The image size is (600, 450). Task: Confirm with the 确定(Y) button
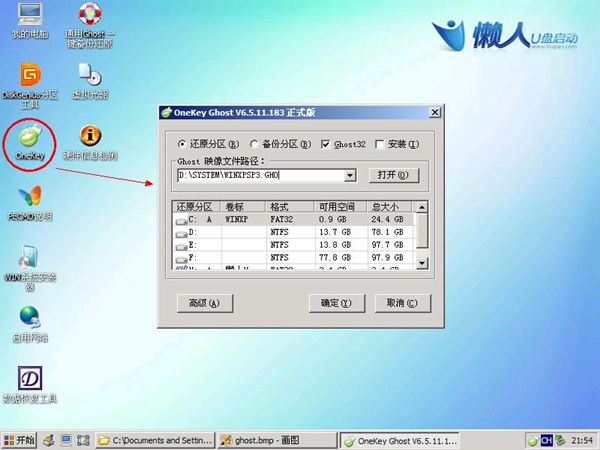(337, 303)
